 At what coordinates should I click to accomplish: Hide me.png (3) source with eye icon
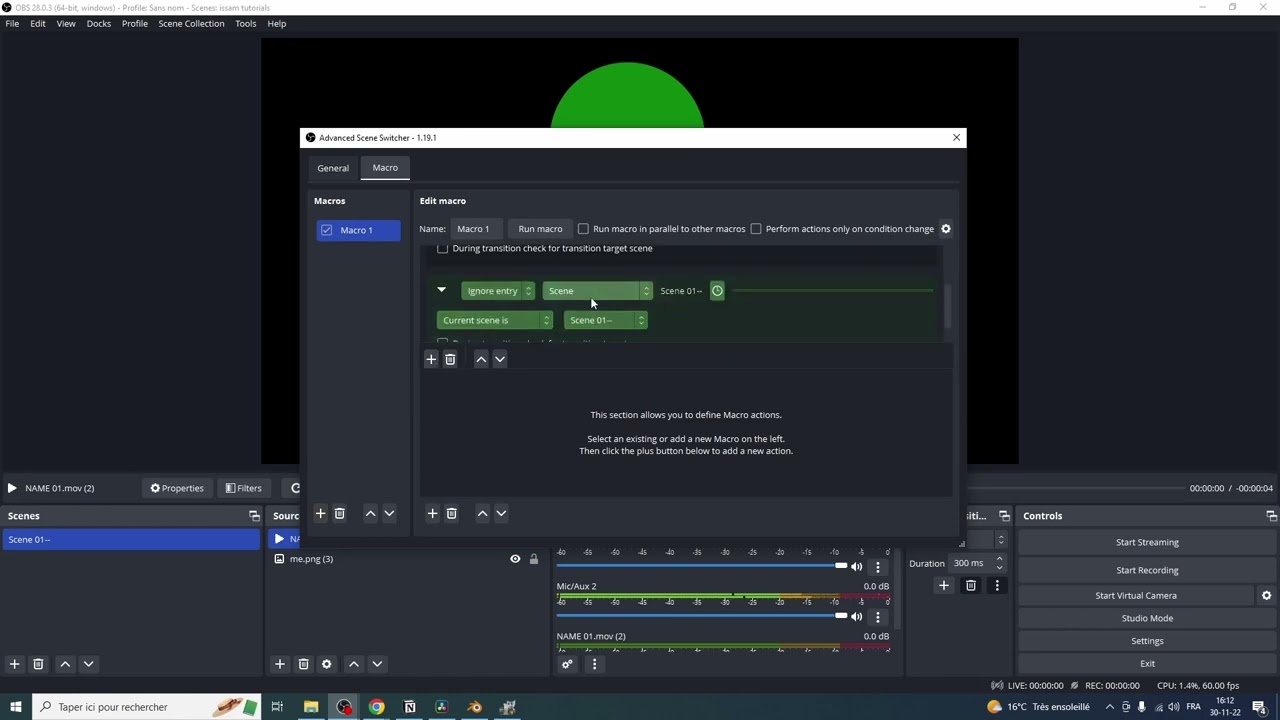point(515,559)
